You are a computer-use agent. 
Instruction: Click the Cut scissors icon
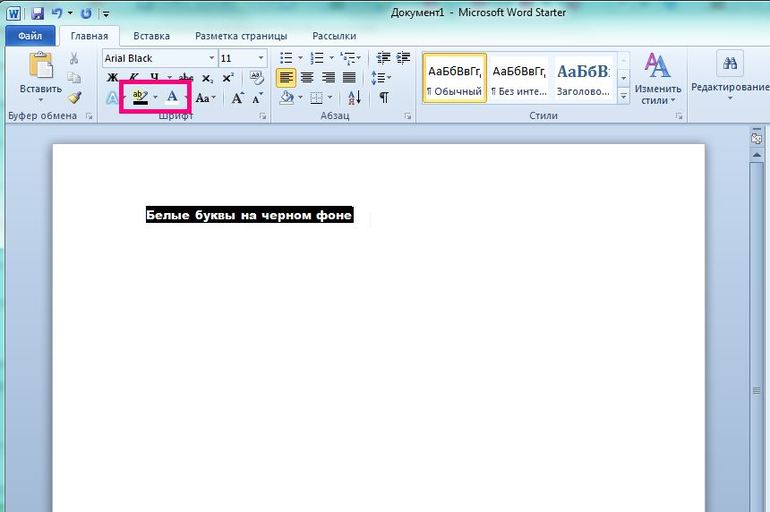point(74,59)
